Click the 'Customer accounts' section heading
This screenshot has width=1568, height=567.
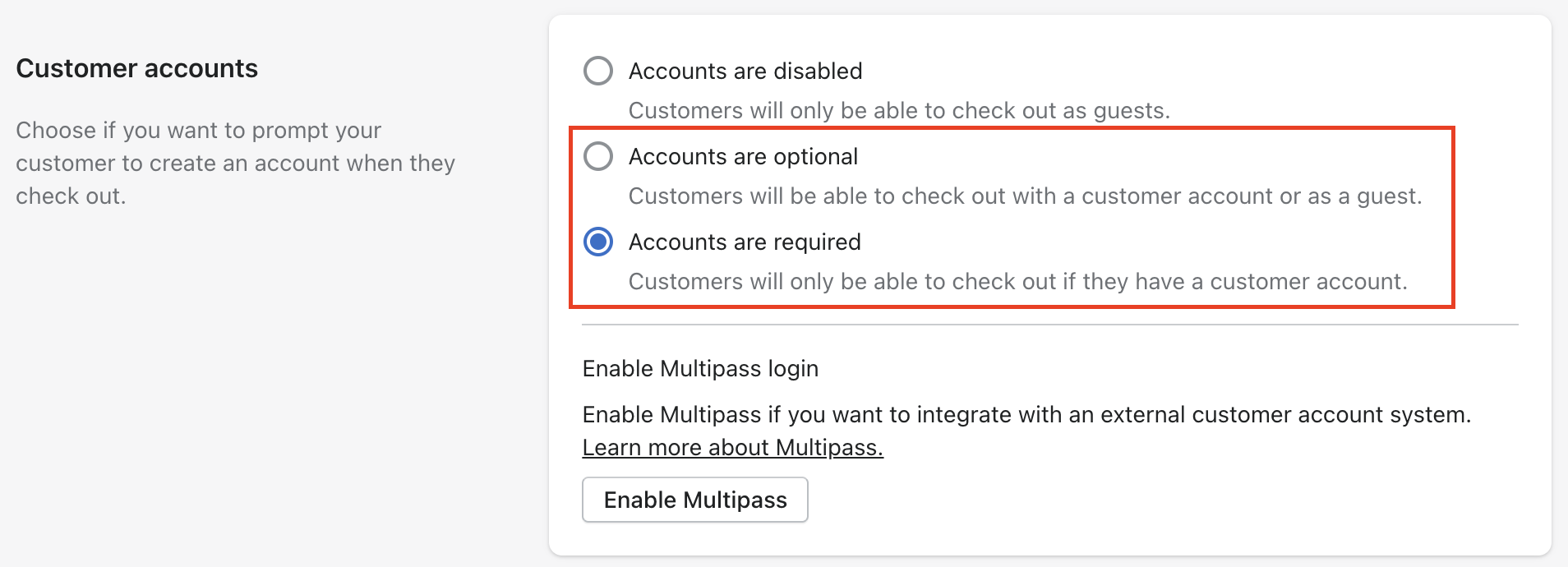[136, 68]
